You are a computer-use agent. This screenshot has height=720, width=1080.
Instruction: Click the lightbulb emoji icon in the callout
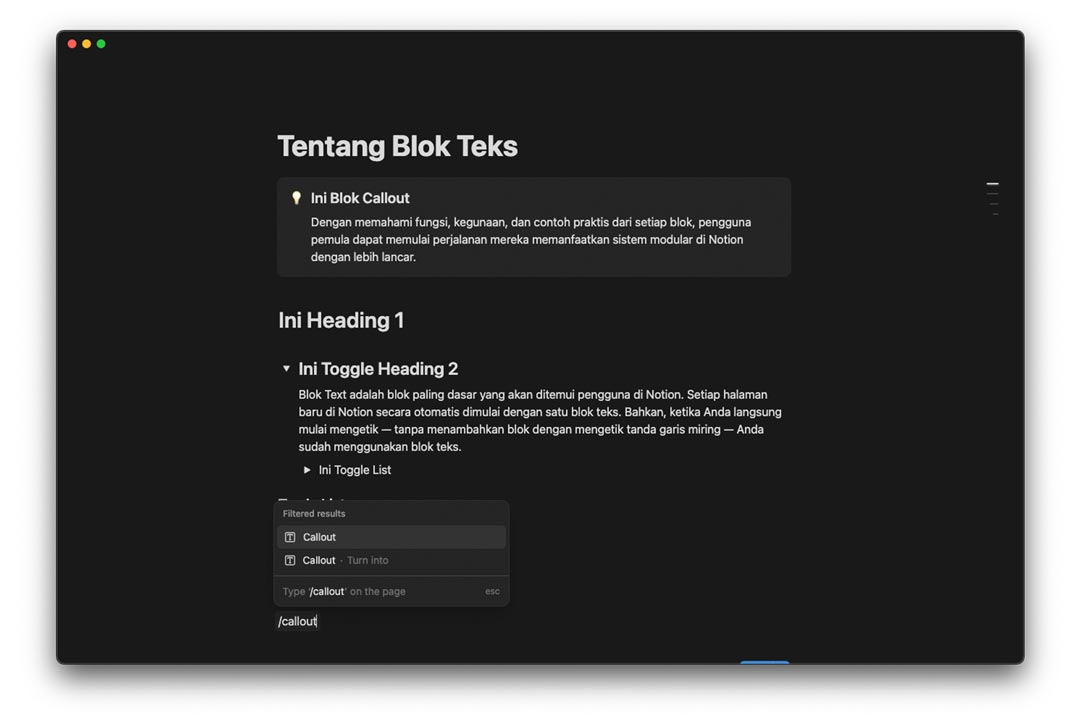coord(296,198)
